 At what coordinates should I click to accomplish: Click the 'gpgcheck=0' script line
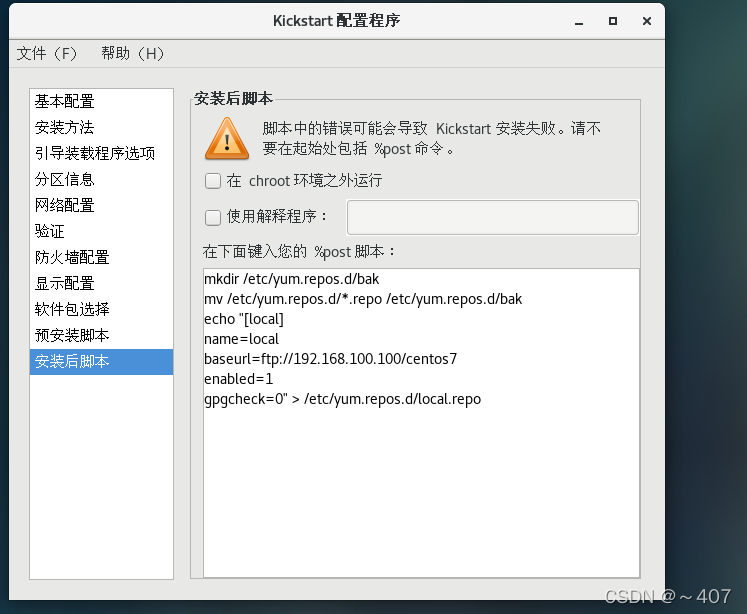pyautogui.click(x=342, y=399)
